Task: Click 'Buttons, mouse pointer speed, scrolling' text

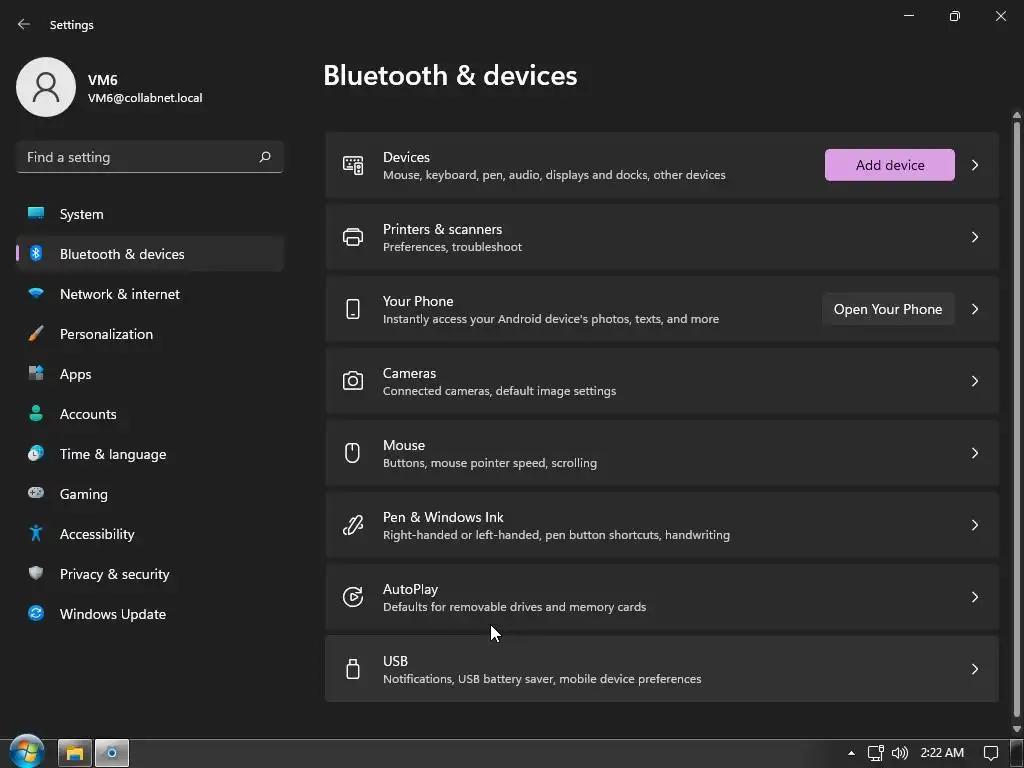Action: click(x=490, y=463)
